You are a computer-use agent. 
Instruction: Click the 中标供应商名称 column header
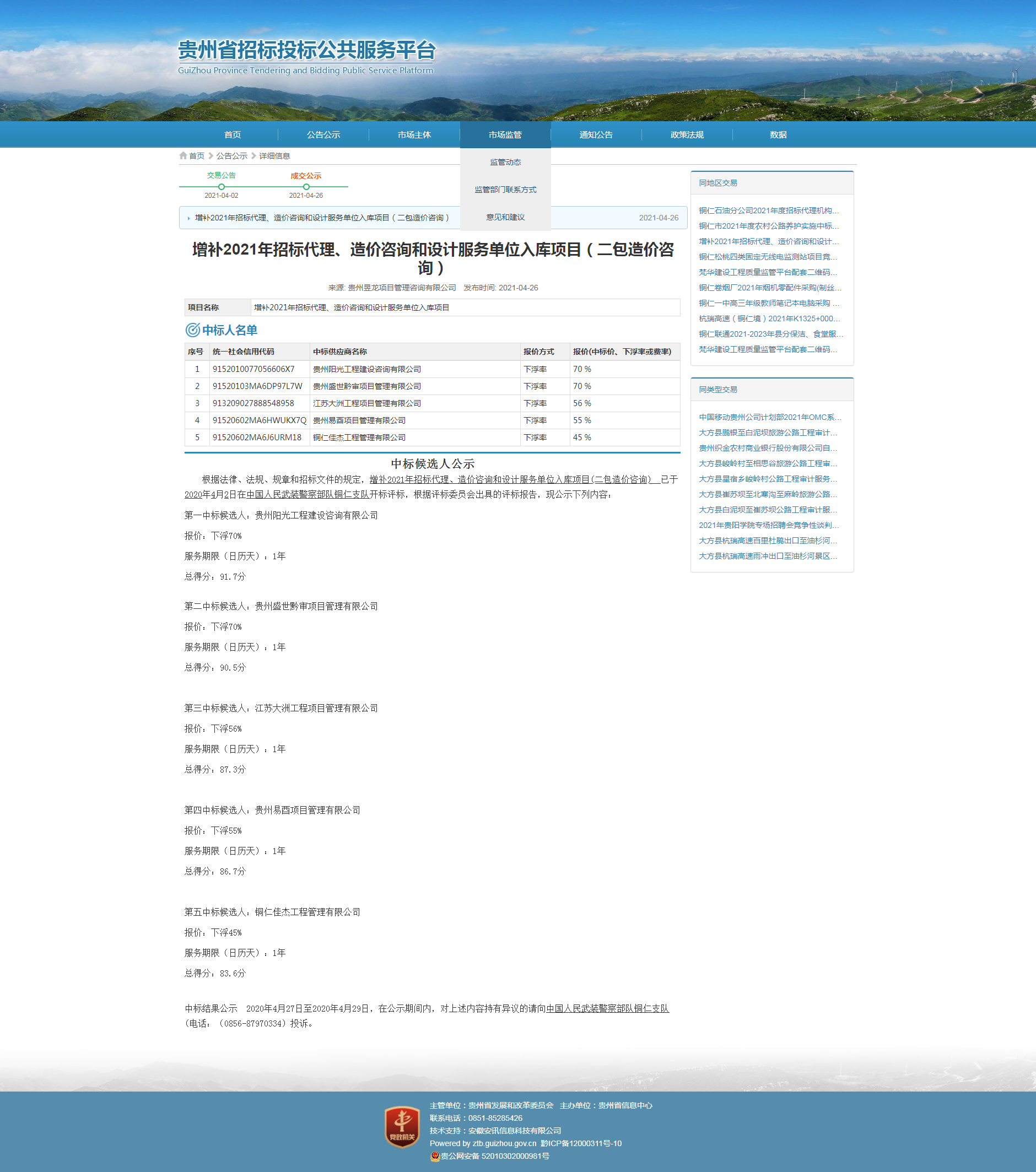point(414,352)
